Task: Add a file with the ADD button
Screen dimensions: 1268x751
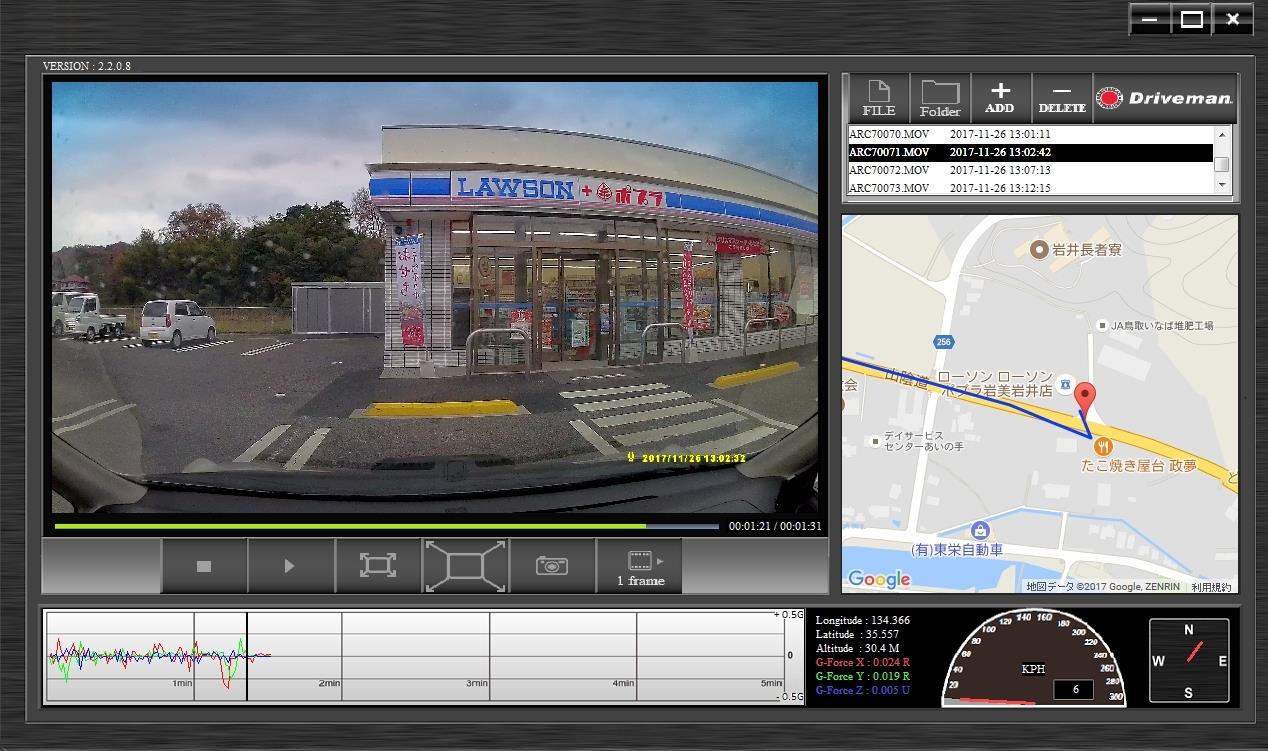Action: point(1000,98)
